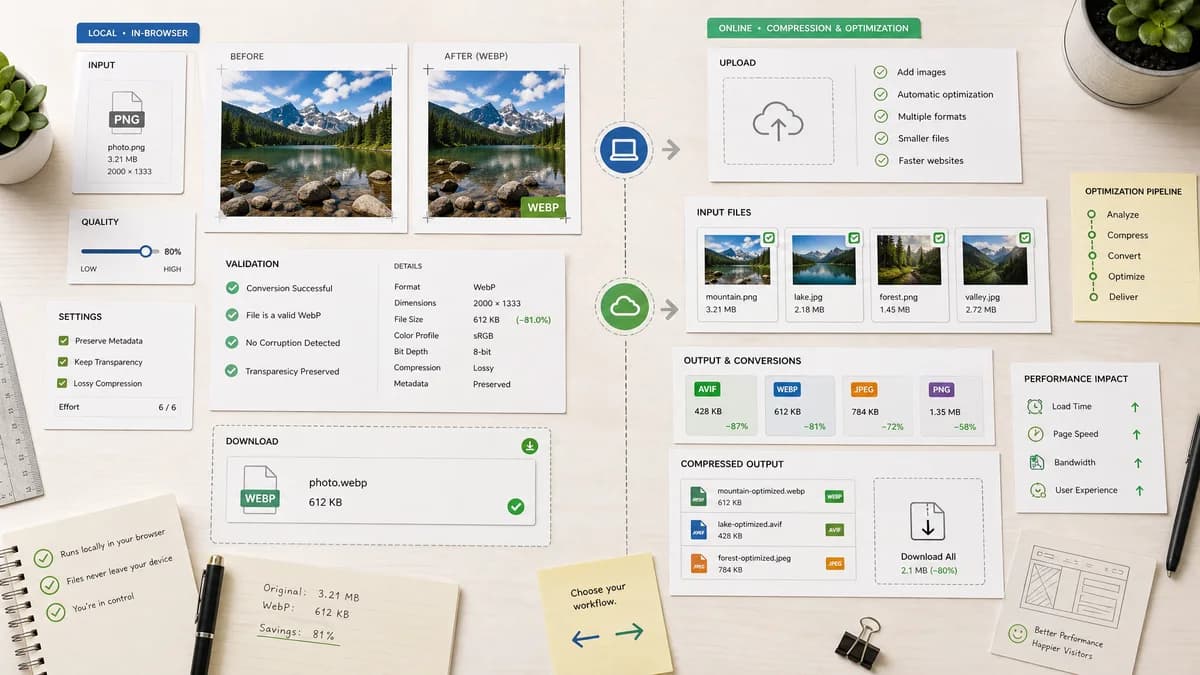Image resolution: width=1200 pixels, height=675 pixels.
Task: Click the forest.png thumbnail
Action: tap(909, 260)
